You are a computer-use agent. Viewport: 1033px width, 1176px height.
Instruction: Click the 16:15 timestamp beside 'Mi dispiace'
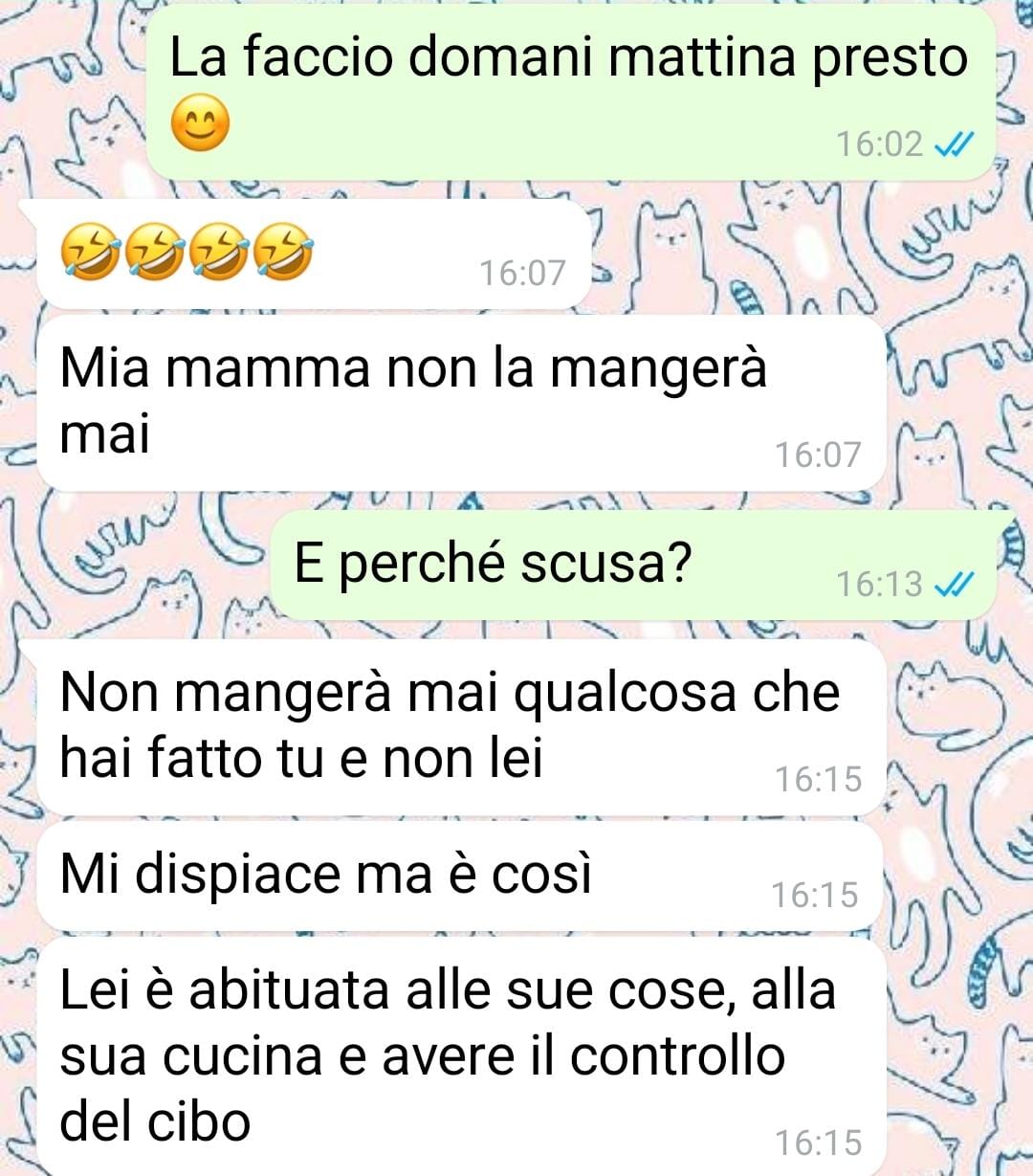click(x=815, y=896)
